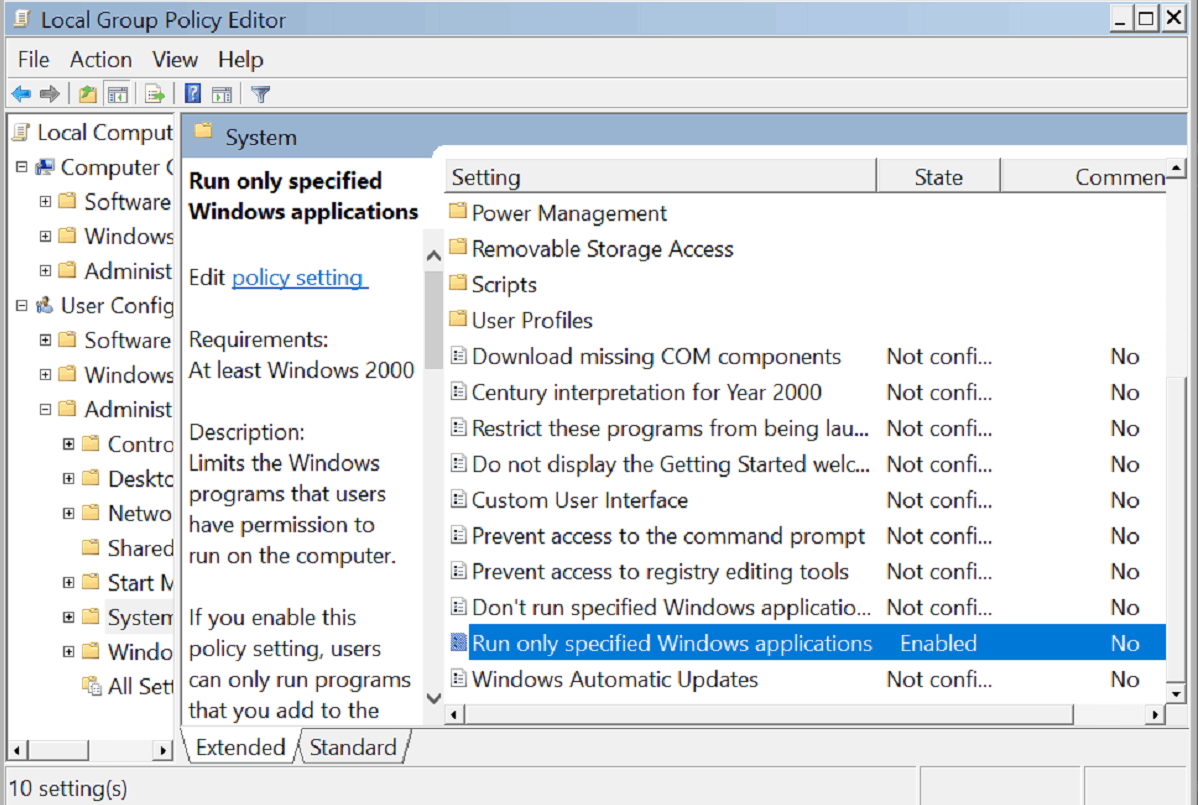This screenshot has width=1198, height=805.
Task: Open the File menu
Action: (34, 60)
